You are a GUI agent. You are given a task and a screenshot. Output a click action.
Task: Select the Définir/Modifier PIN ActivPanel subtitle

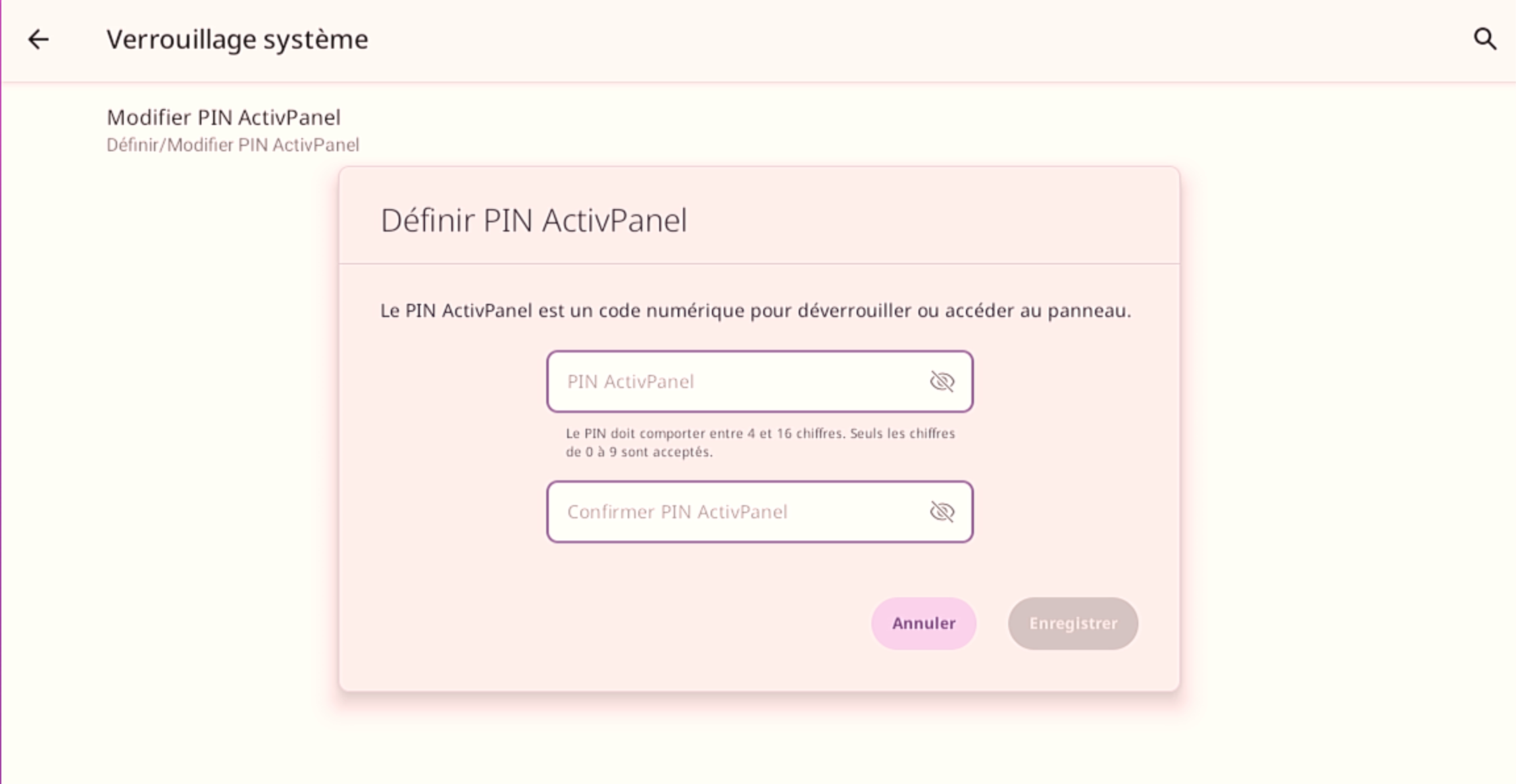point(233,145)
